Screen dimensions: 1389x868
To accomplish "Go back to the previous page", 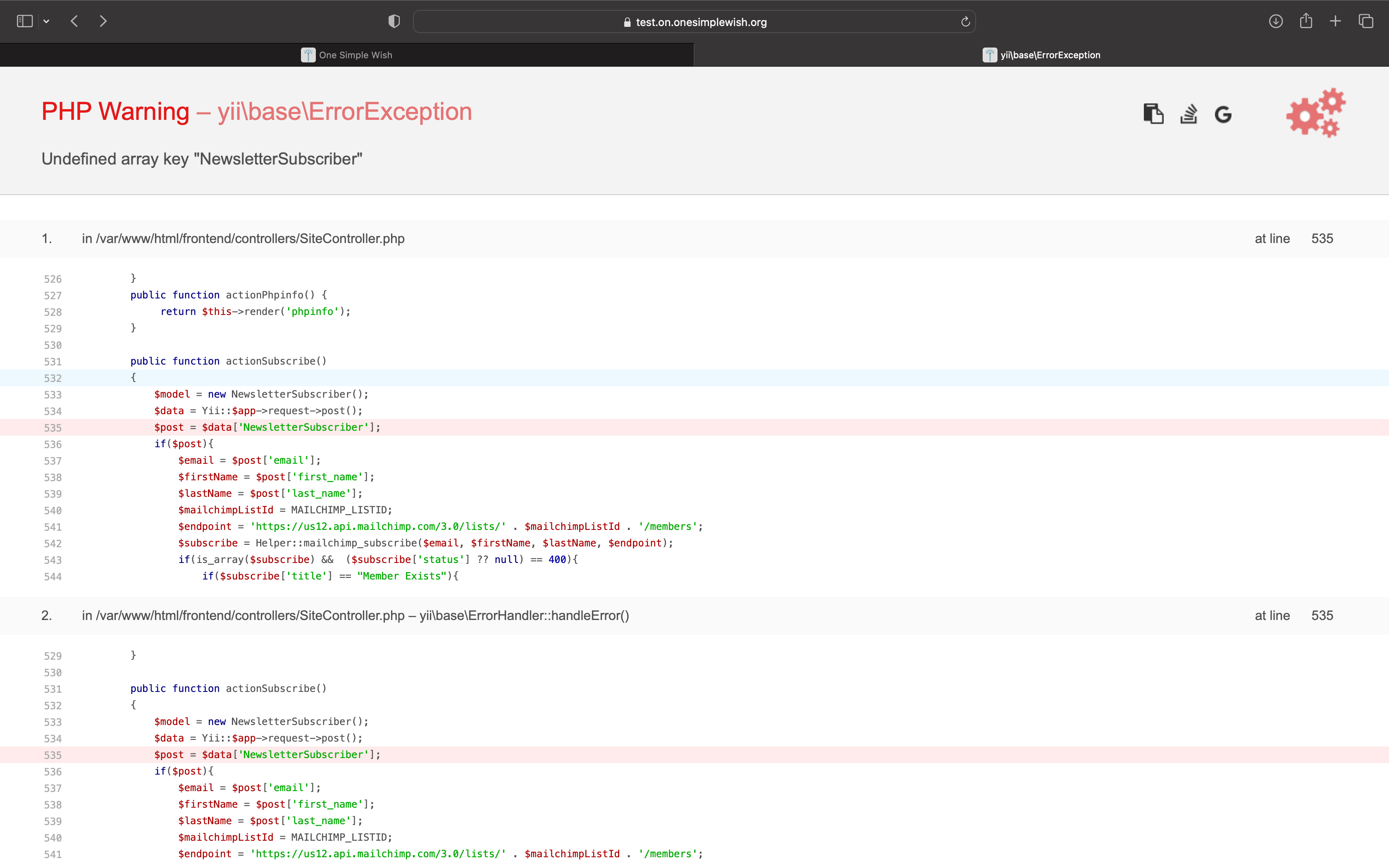I will pos(74,21).
